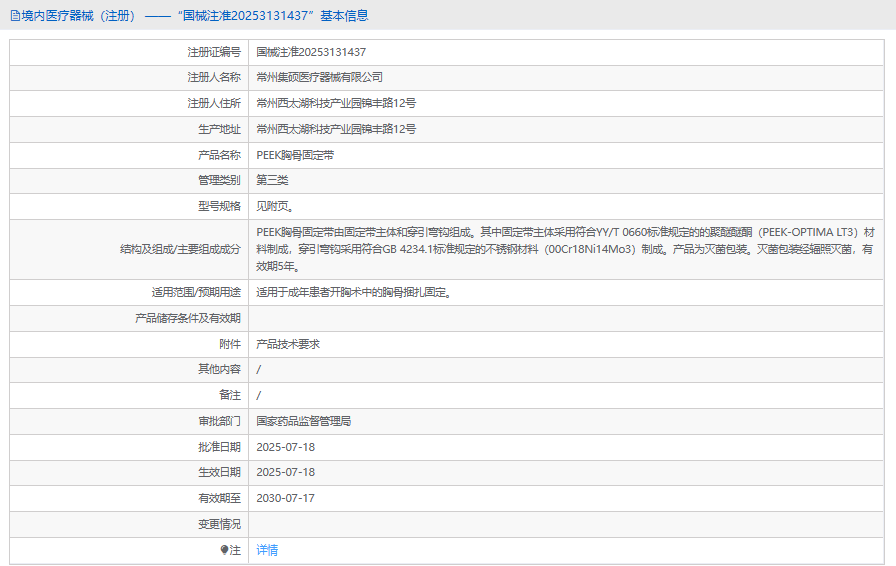896x566 pixels.
Task: Click the document icon before 境内医疗器械 title
Action: click(x=15, y=16)
